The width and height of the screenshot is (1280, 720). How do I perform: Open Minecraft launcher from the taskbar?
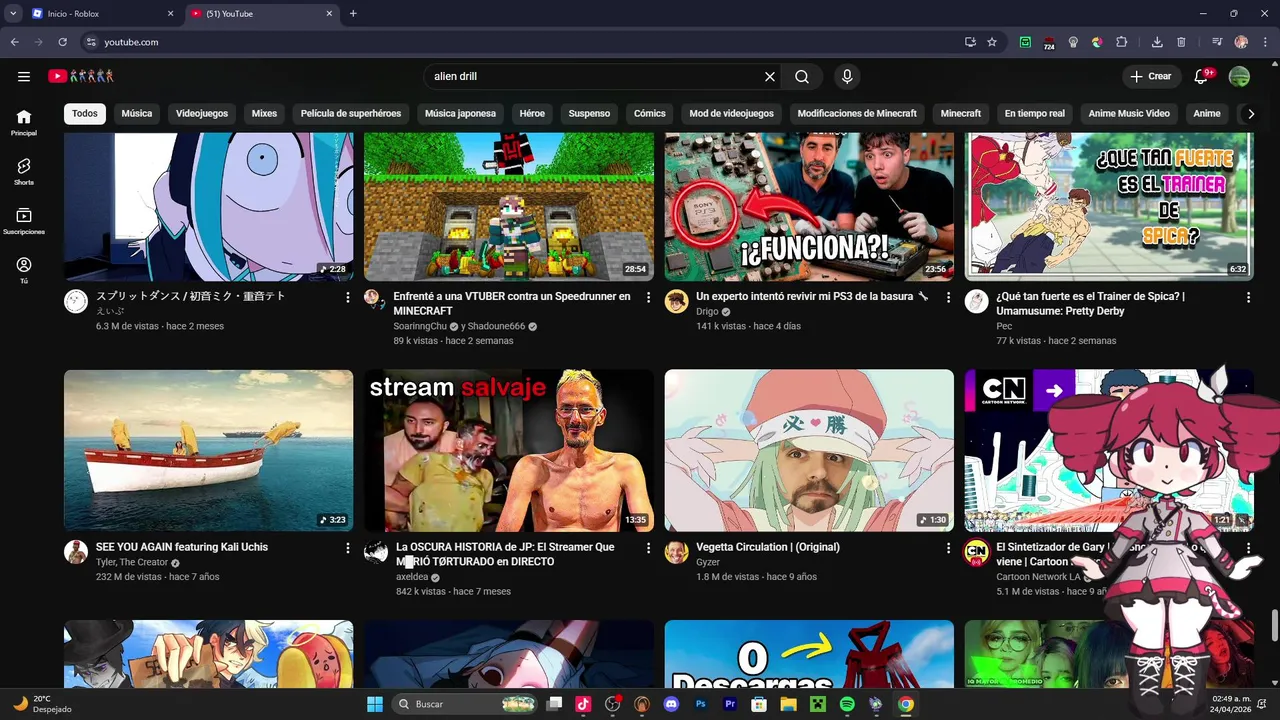coord(818,704)
